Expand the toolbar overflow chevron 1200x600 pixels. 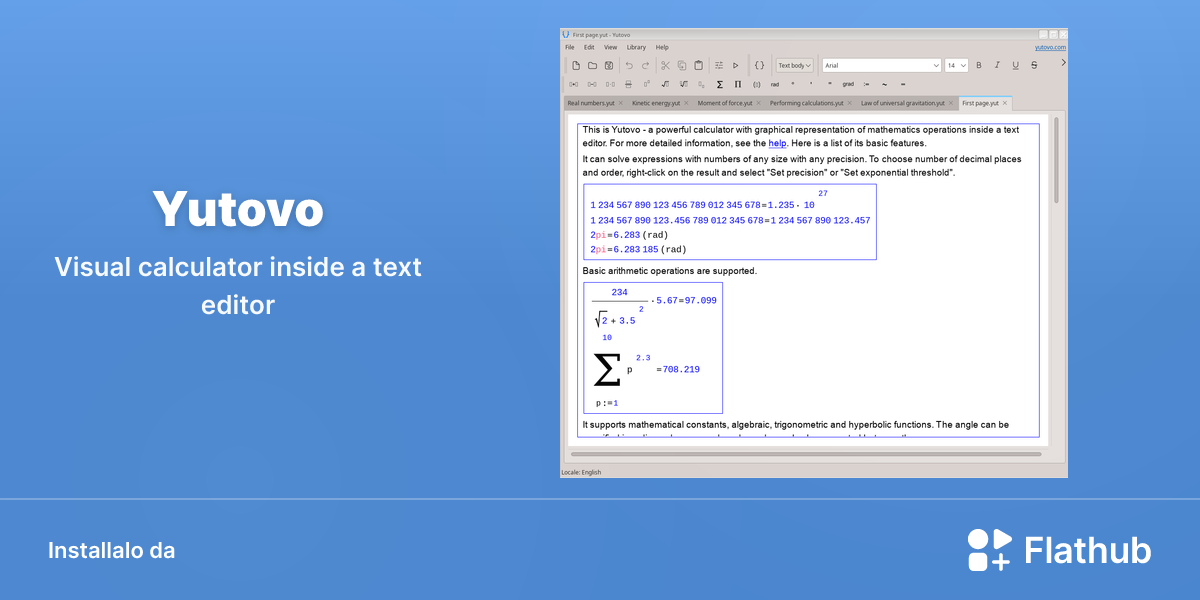1063,62
